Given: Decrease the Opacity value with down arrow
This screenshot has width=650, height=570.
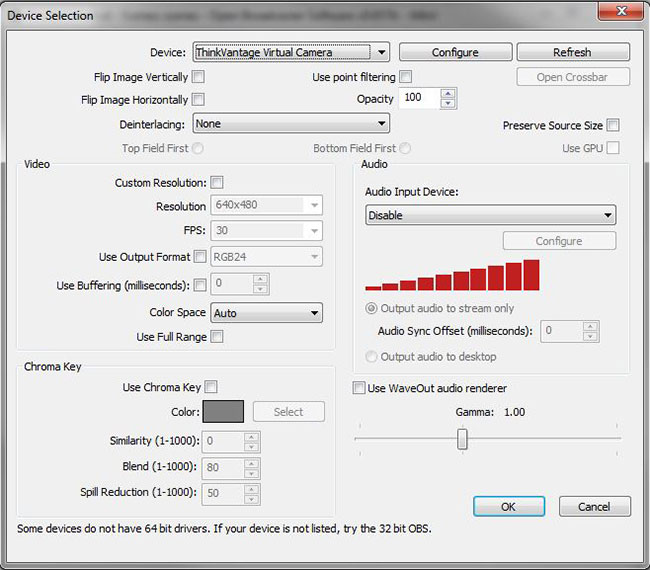Looking at the screenshot, I should coord(447,103).
